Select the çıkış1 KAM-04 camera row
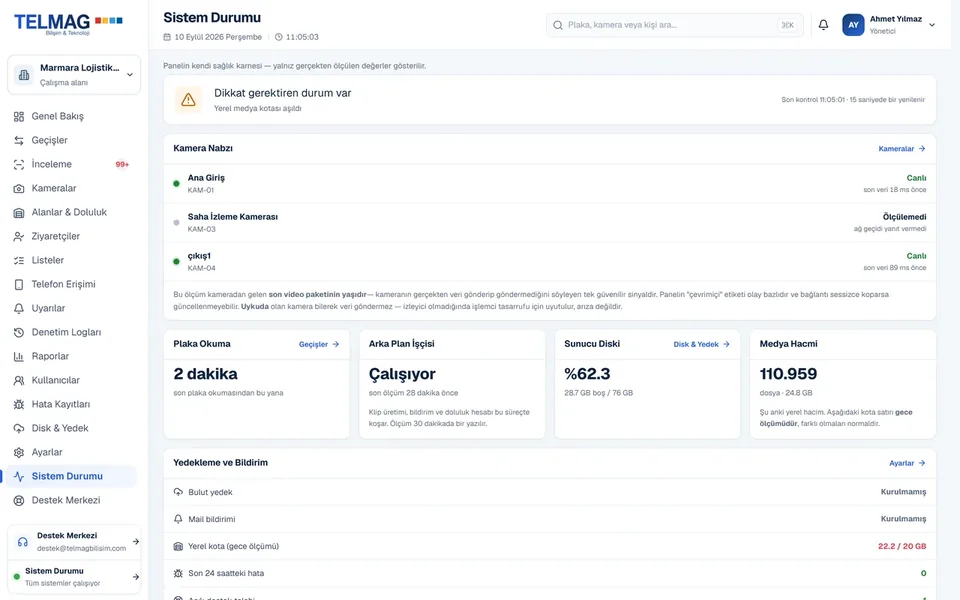960x600 pixels. tap(550, 262)
